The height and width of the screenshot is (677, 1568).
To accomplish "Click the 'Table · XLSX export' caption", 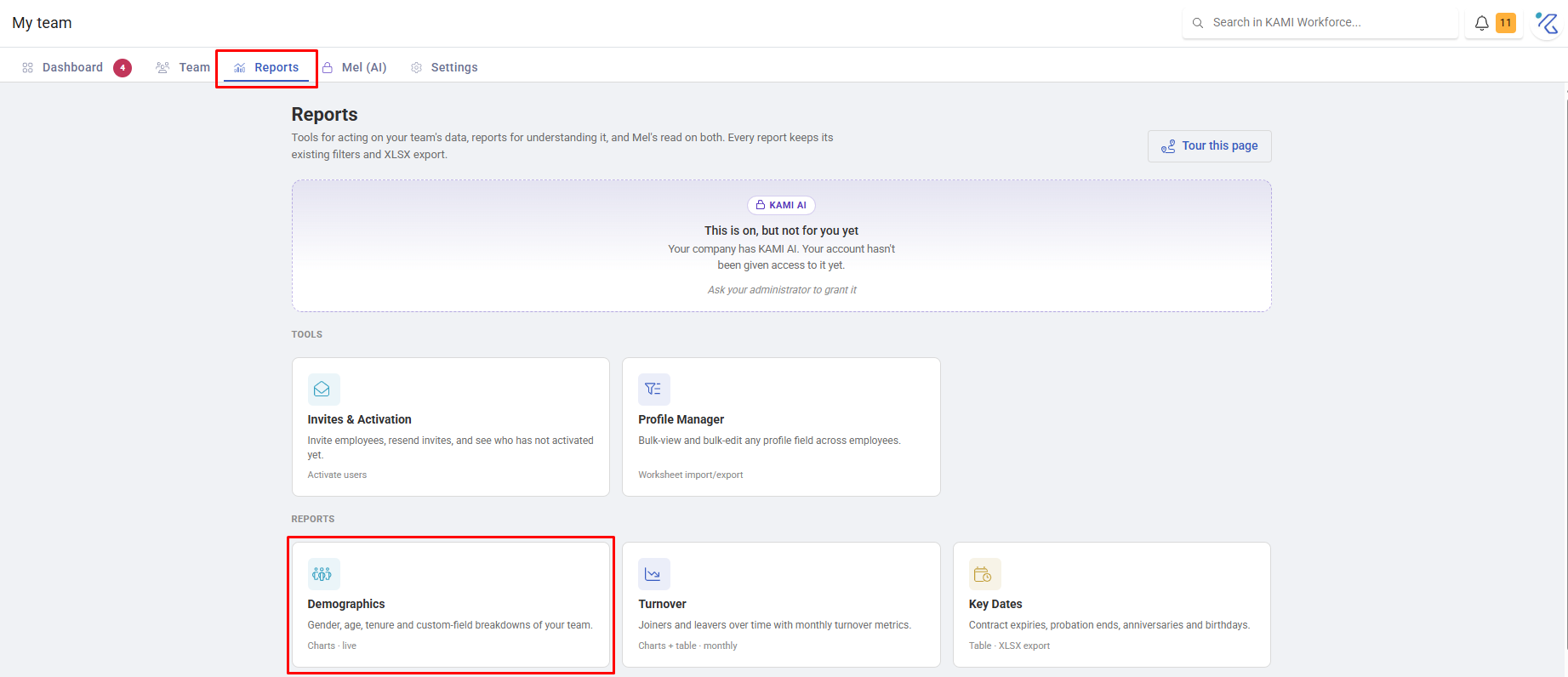I will click(1009, 646).
